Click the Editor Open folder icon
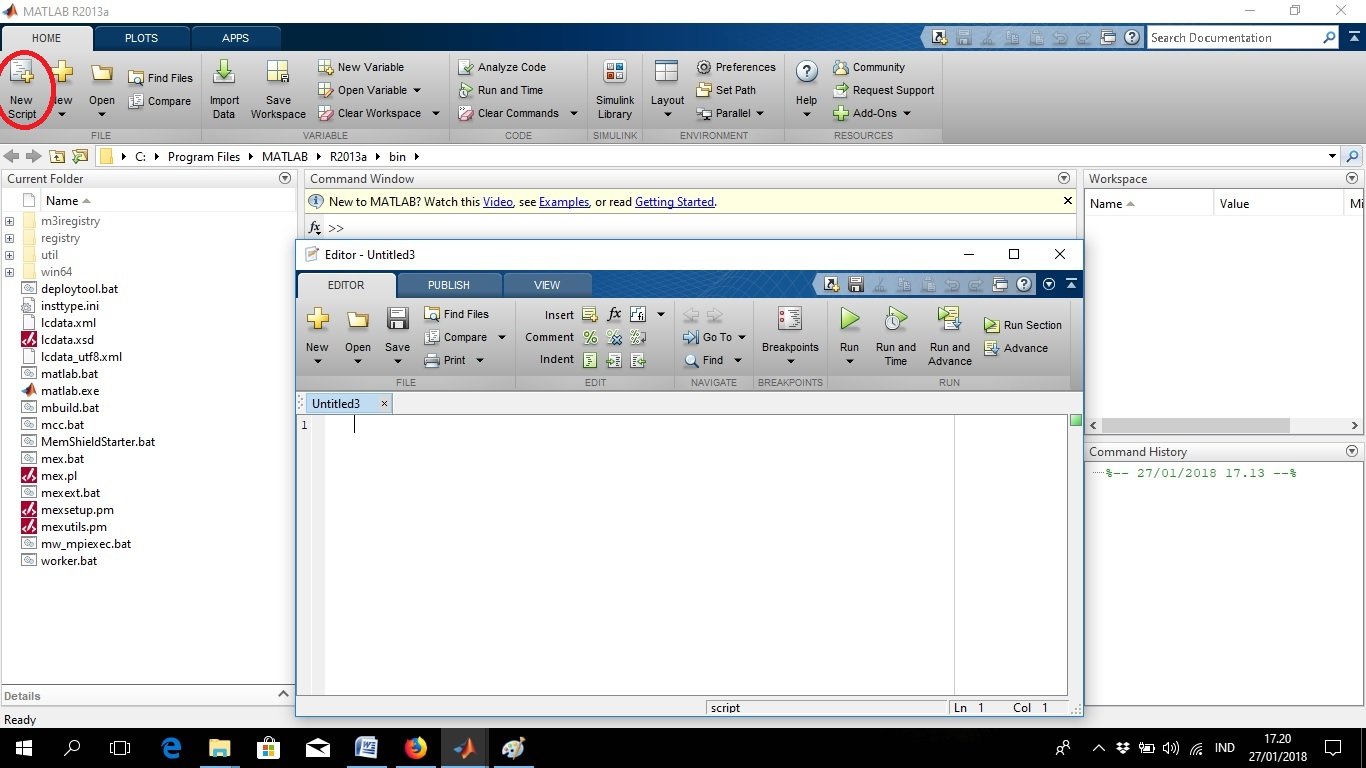 358,320
